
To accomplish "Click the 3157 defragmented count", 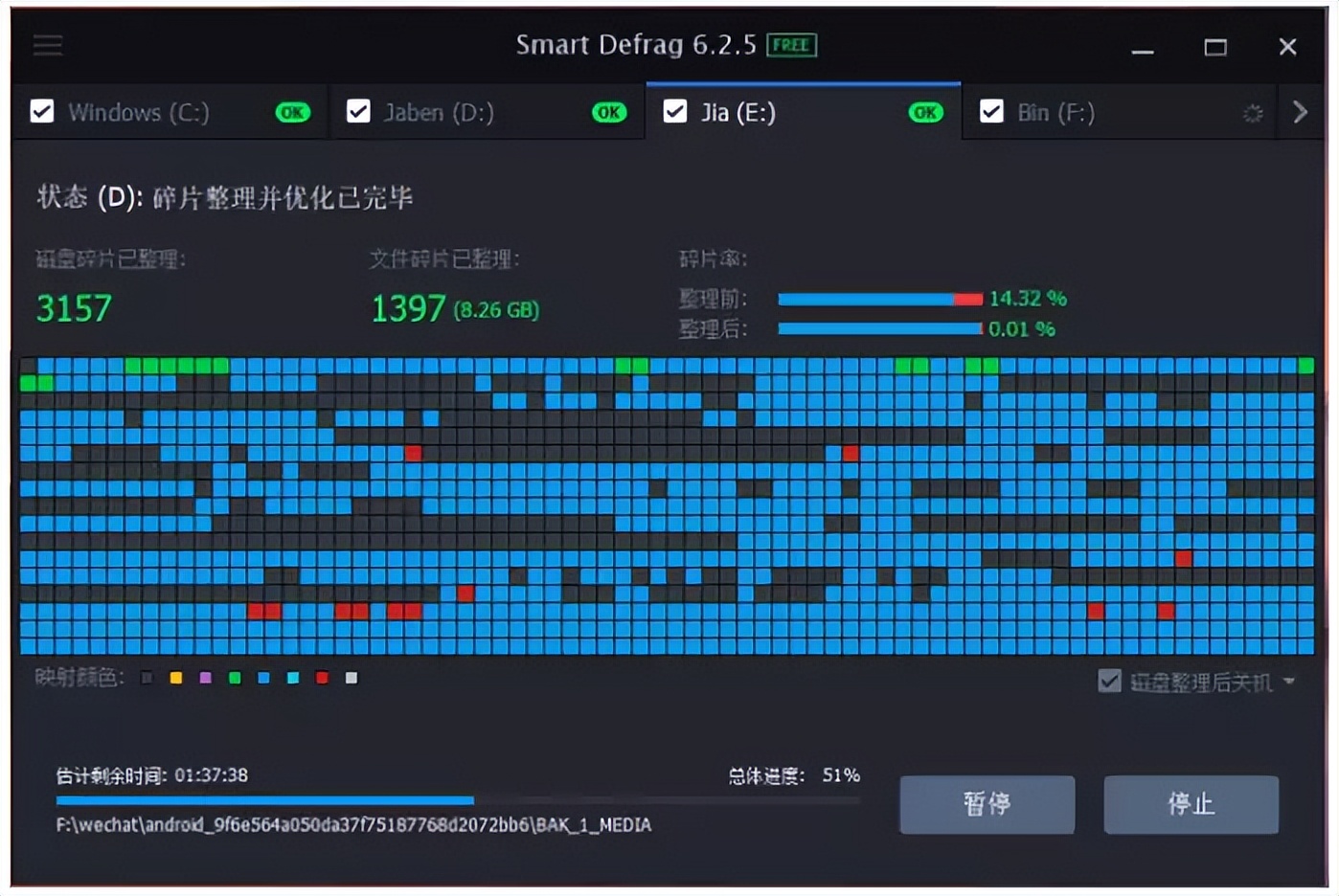I will [x=74, y=308].
